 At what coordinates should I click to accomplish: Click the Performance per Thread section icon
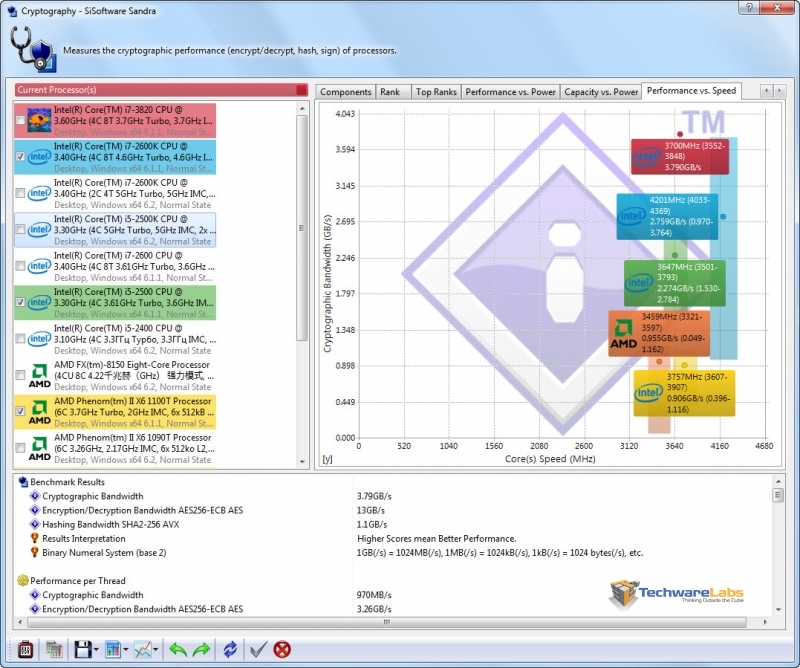coord(23,580)
